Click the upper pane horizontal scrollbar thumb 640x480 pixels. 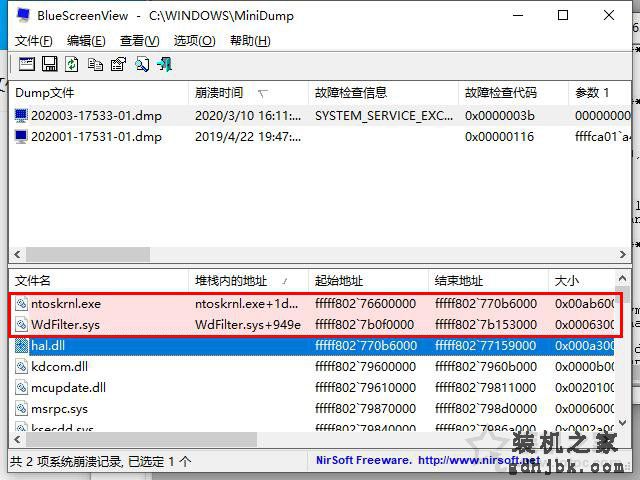pyautogui.click(x=88, y=254)
